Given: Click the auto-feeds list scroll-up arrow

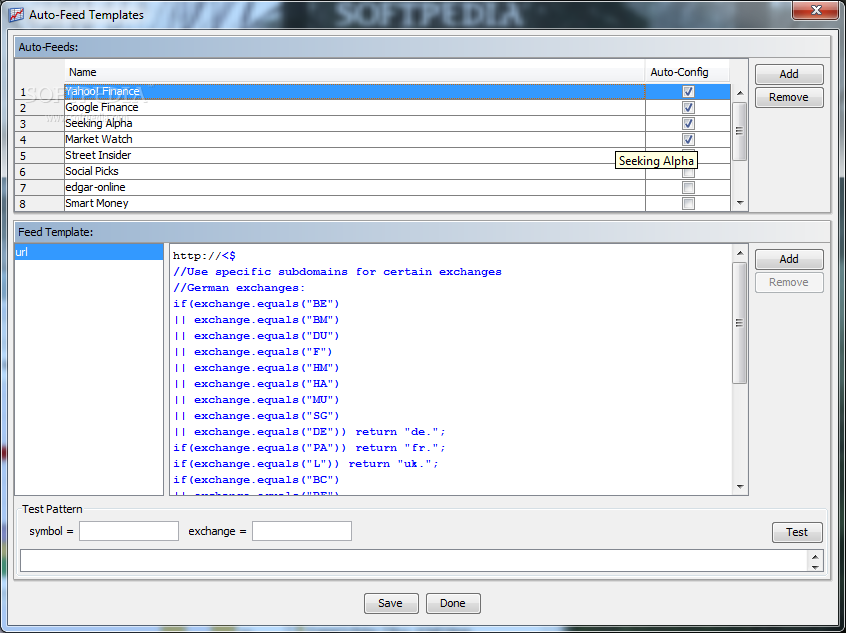Looking at the screenshot, I should point(740,93).
